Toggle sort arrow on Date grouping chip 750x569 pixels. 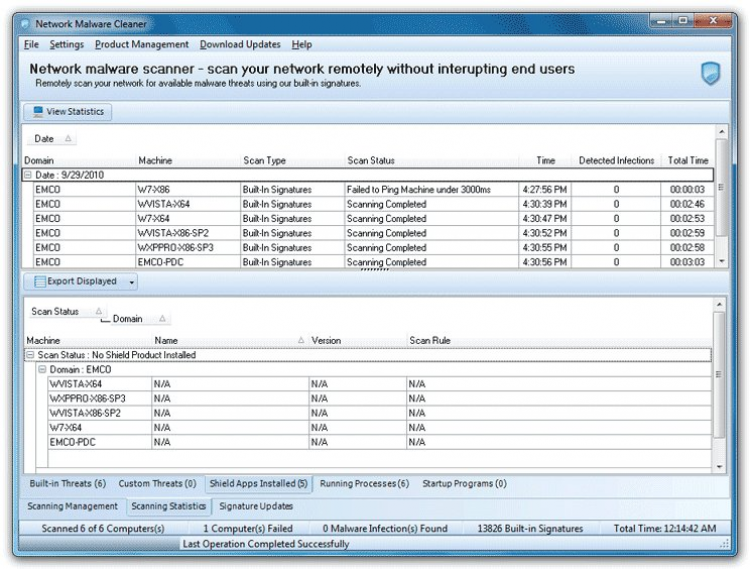(68, 139)
